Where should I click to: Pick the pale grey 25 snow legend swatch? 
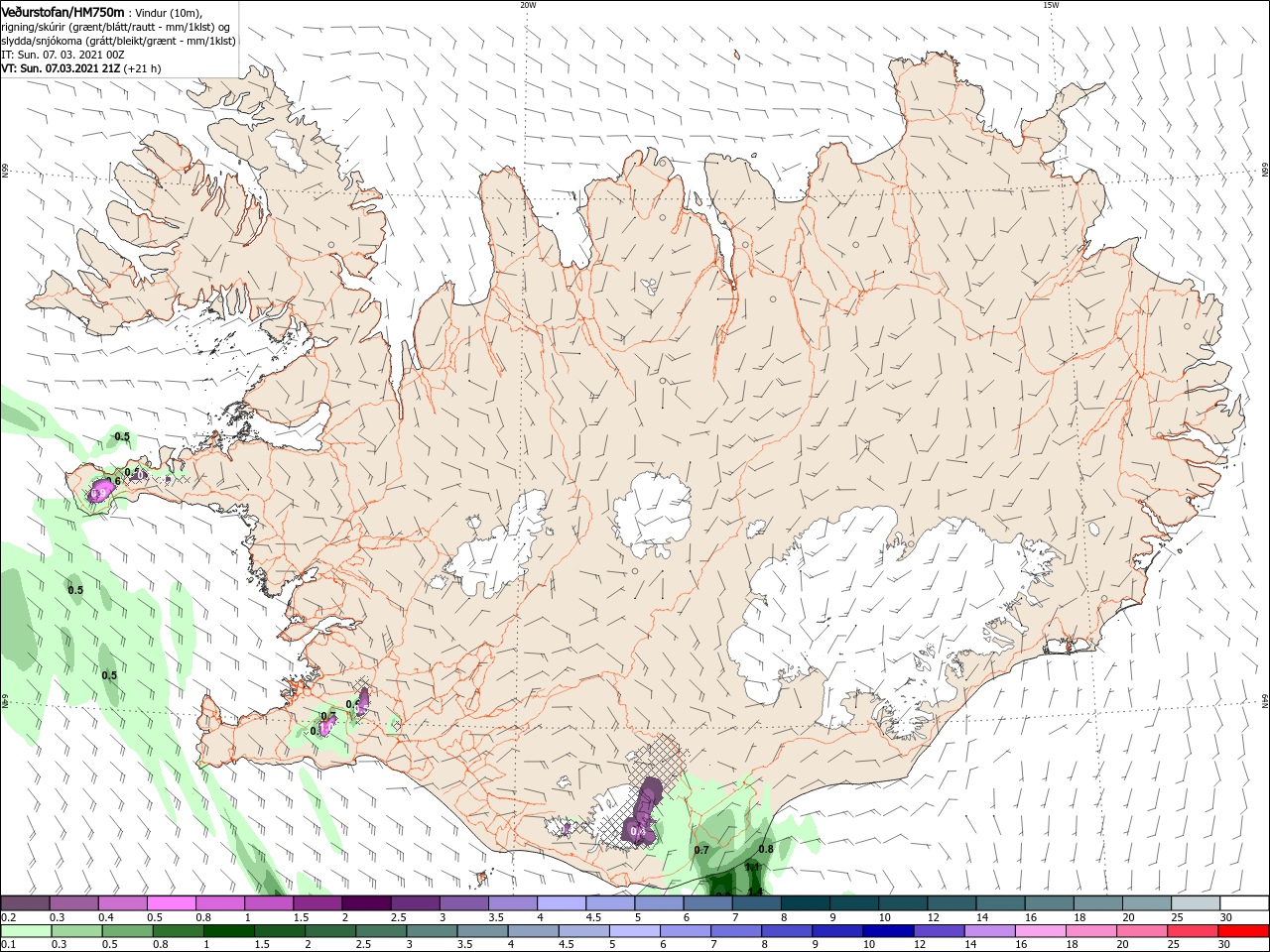coord(1195,903)
